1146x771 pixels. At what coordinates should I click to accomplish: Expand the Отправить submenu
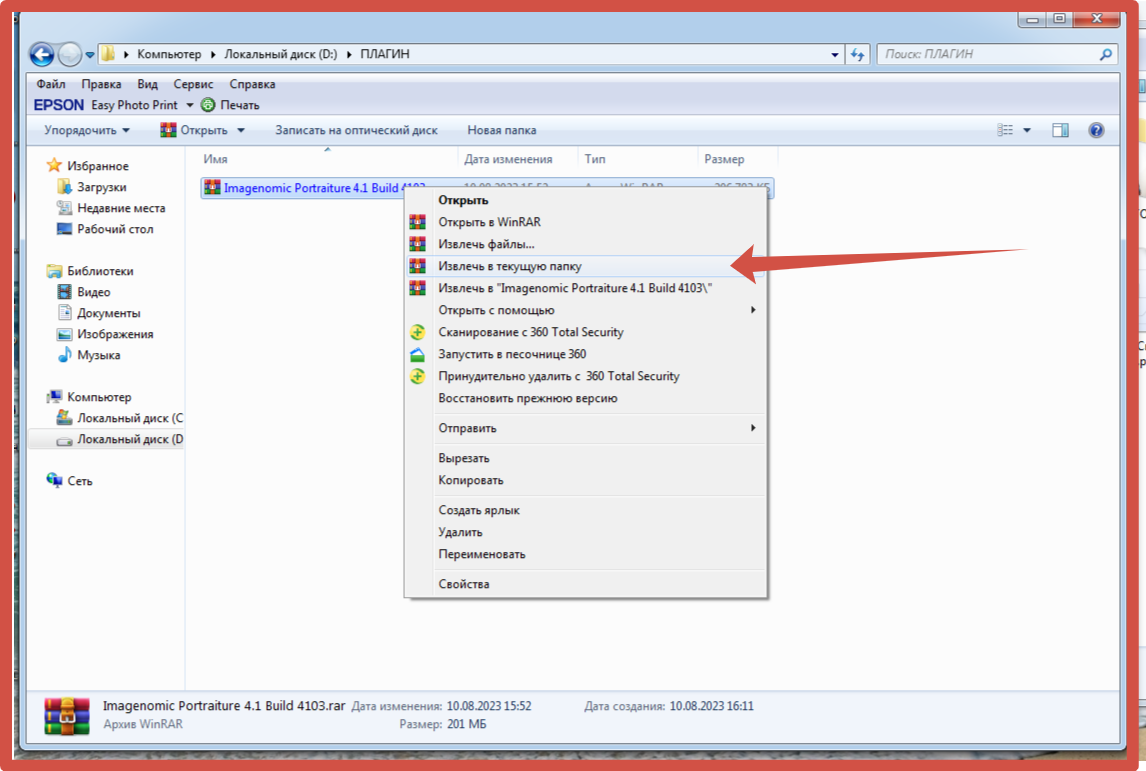(585, 428)
